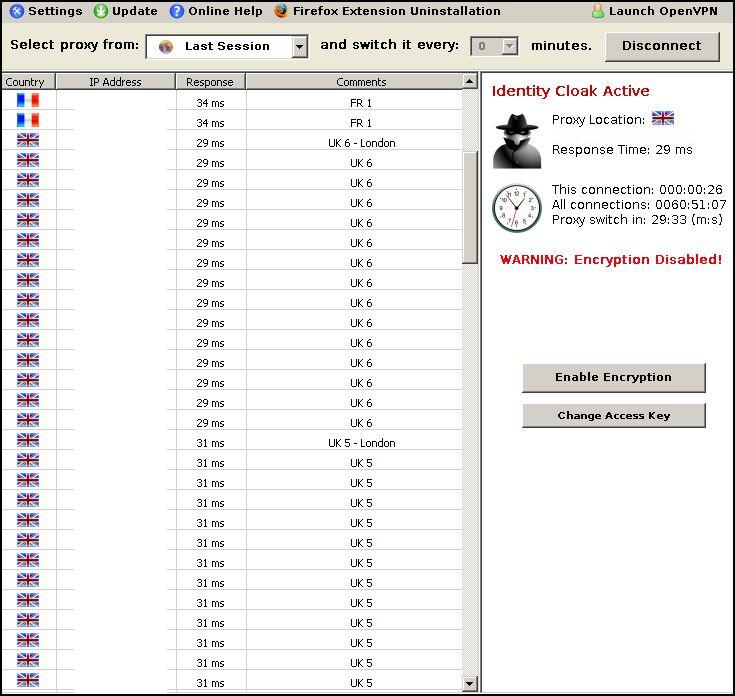Sort by the Comments column header
Image resolution: width=735 pixels, height=696 pixels.
[x=354, y=82]
